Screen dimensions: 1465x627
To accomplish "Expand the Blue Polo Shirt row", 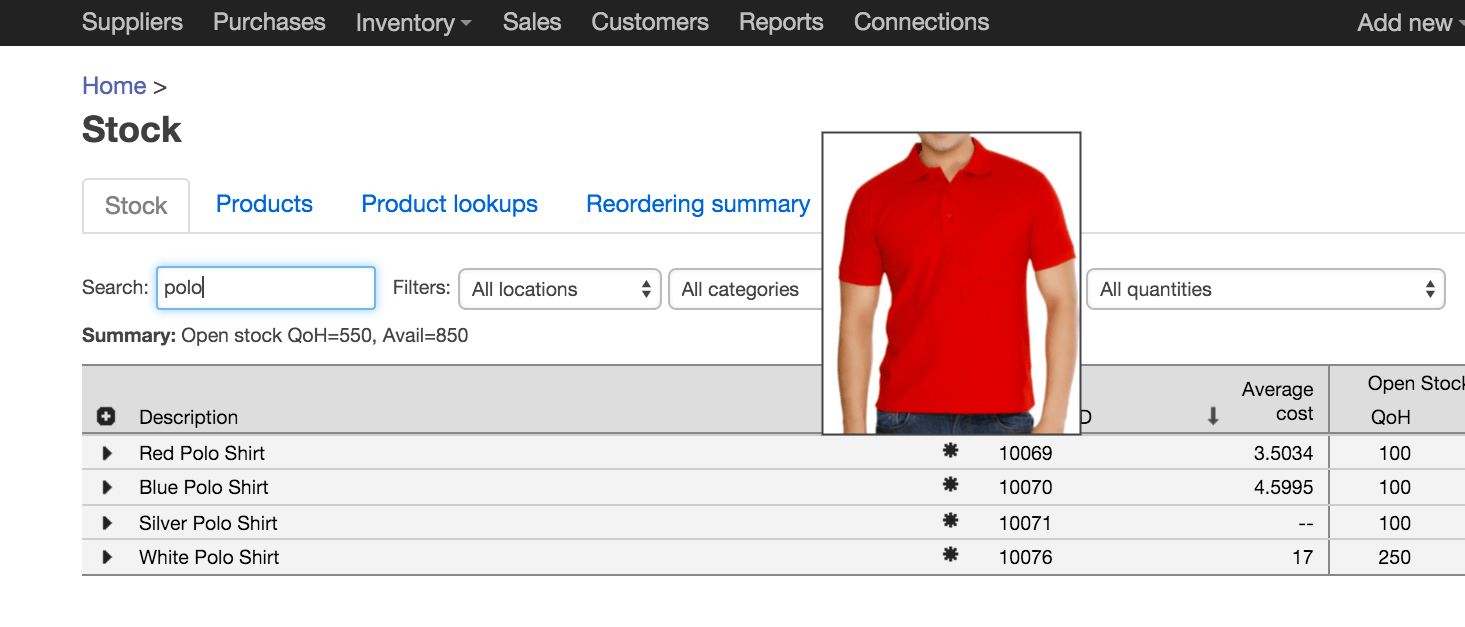I will [x=107, y=487].
